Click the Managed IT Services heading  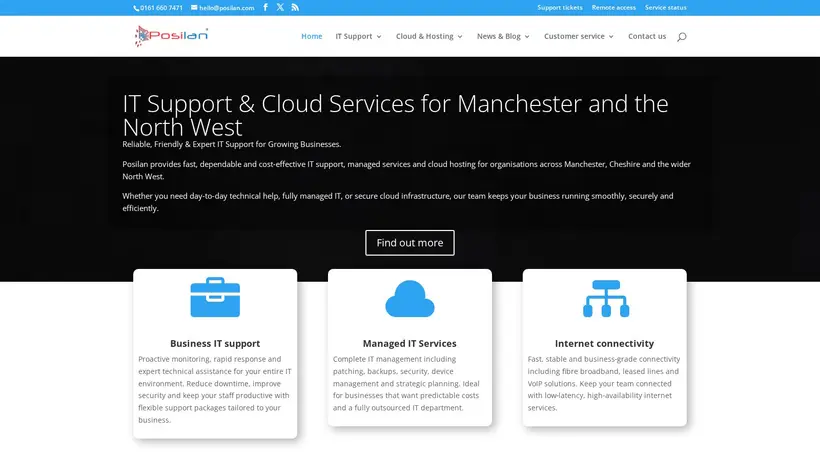coord(410,343)
